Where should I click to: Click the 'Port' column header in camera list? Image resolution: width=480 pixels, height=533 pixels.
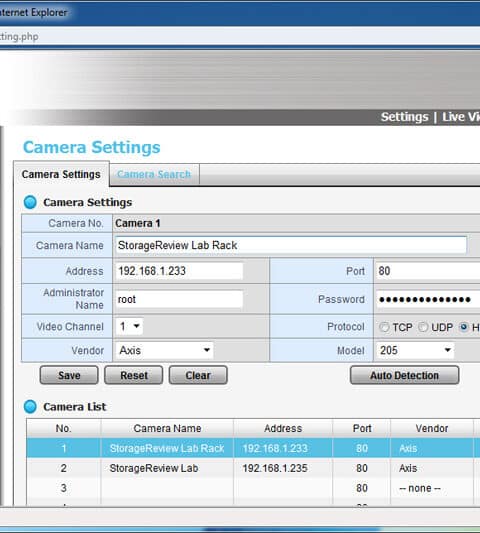tap(362, 428)
